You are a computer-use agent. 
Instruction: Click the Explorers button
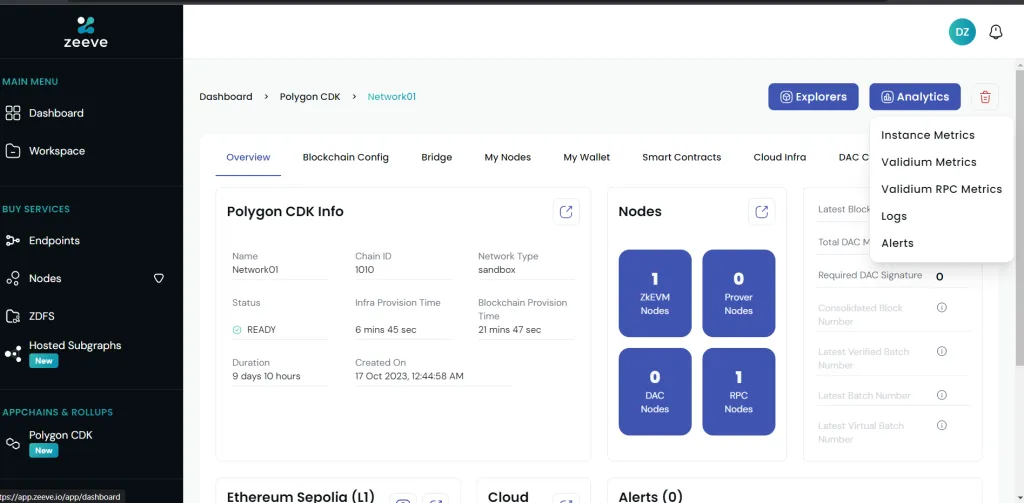(813, 97)
